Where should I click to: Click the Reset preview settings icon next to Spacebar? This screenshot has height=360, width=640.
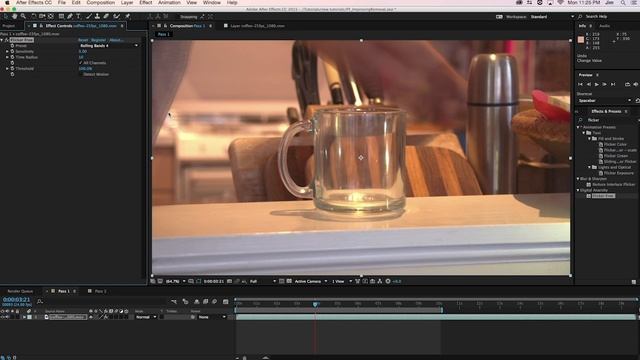(637, 100)
